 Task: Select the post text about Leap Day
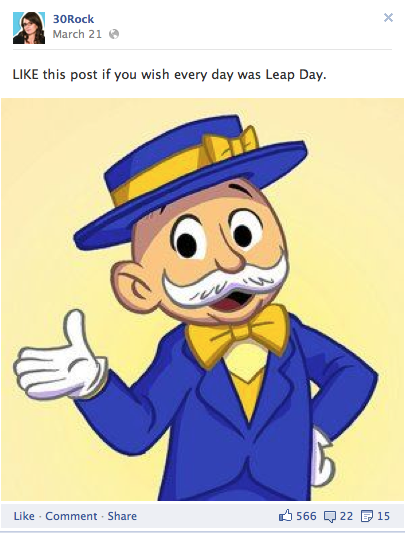click(169, 74)
